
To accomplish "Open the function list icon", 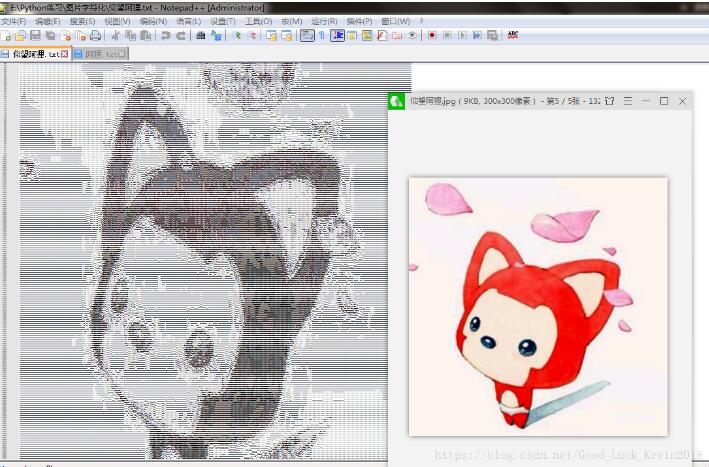I will pyautogui.click(x=382, y=36).
